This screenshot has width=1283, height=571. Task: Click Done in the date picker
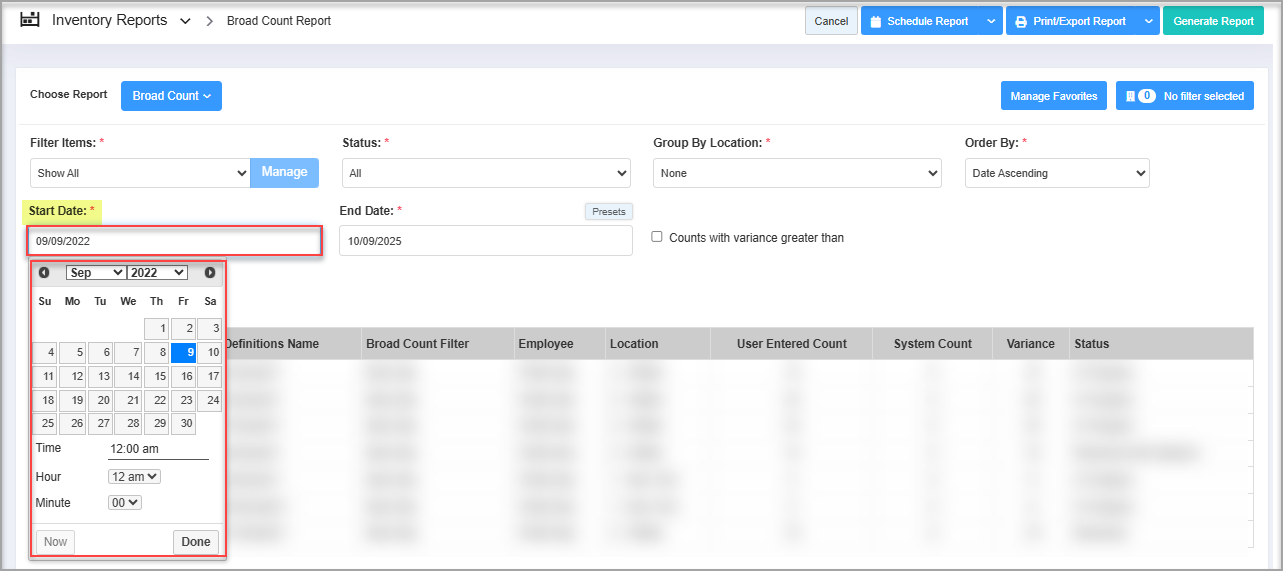[196, 542]
